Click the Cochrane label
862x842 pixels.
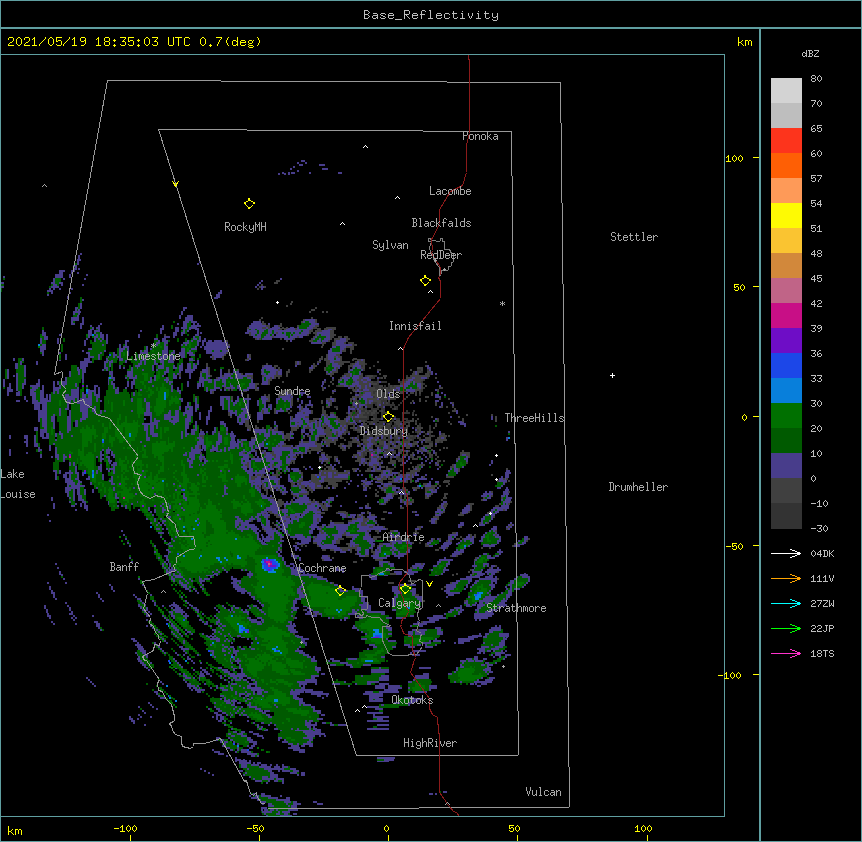tap(322, 568)
